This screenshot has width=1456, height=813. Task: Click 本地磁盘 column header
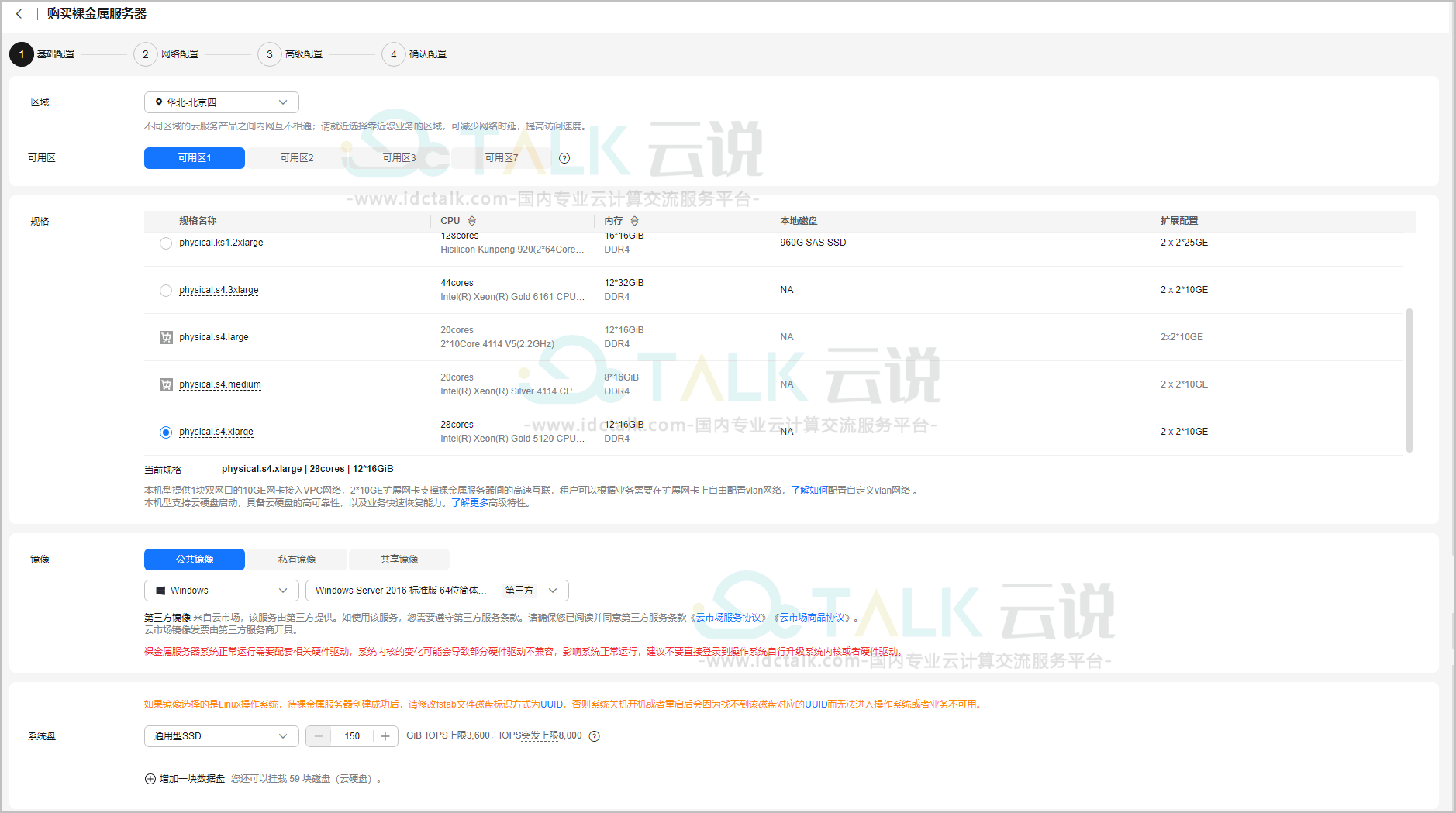pyautogui.click(x=799, y=221)
